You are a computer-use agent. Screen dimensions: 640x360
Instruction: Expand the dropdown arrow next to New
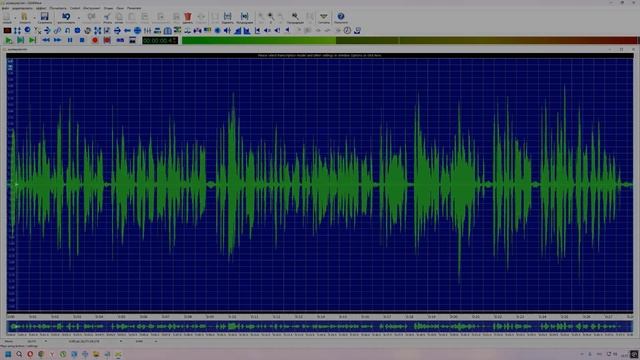pos(15,18)
